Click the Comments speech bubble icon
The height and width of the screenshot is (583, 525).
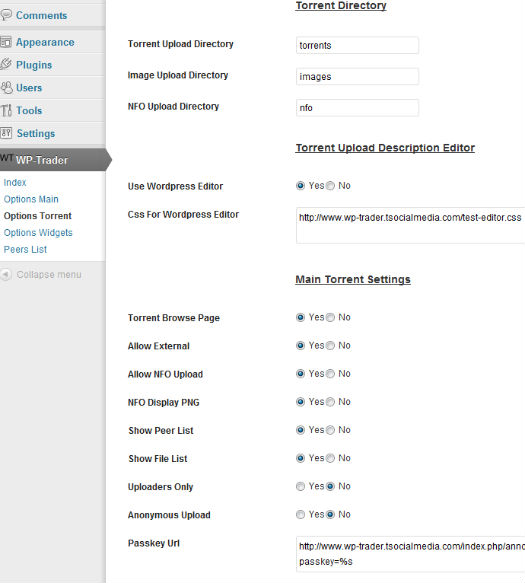(6, 15)
